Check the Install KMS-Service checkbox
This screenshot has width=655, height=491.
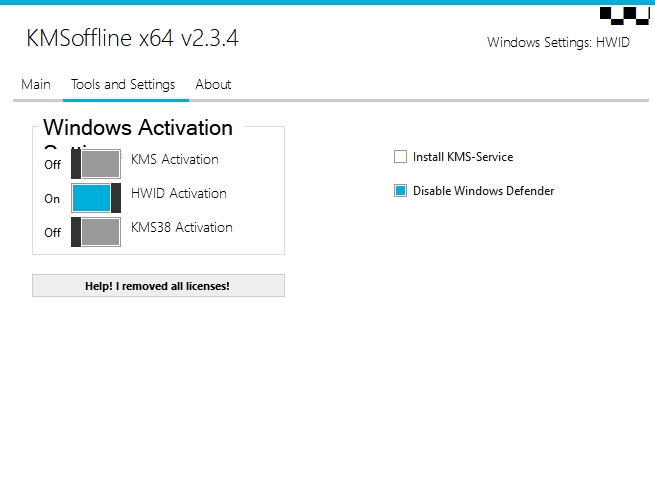point(401,157)
